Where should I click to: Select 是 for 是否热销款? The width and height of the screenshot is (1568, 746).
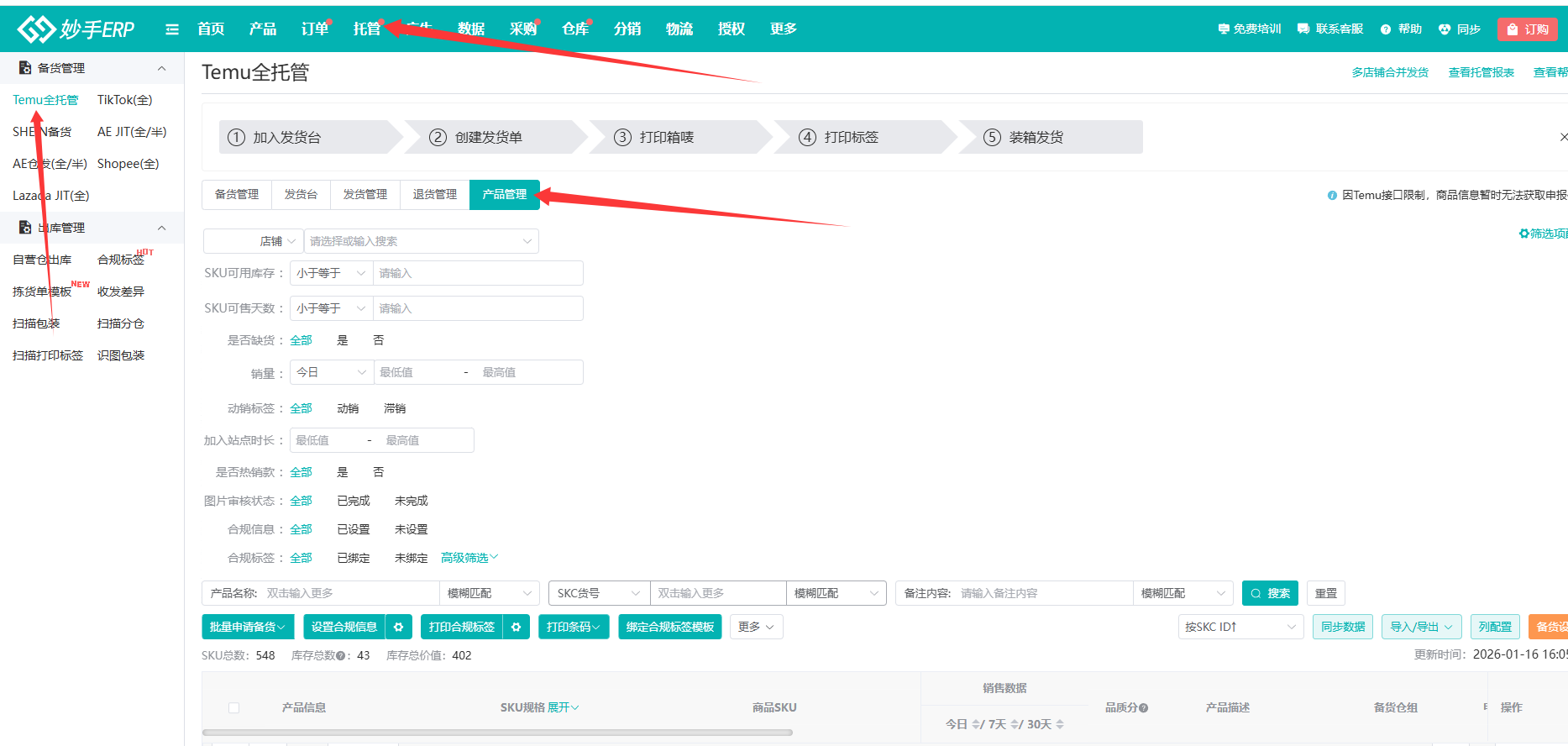point(343,472)
